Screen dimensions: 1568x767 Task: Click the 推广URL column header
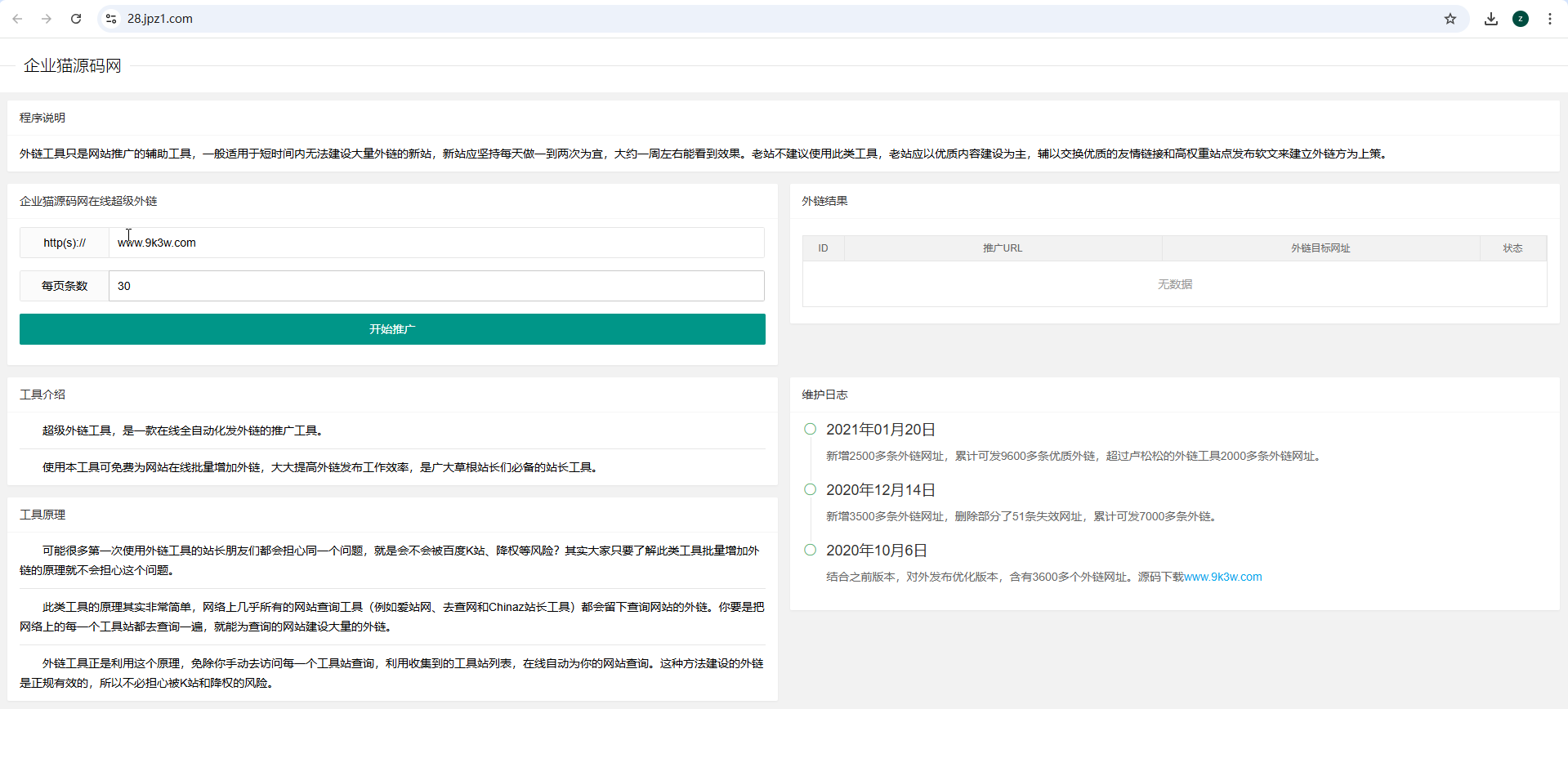pyautogui.click(x=1003, y=248)
